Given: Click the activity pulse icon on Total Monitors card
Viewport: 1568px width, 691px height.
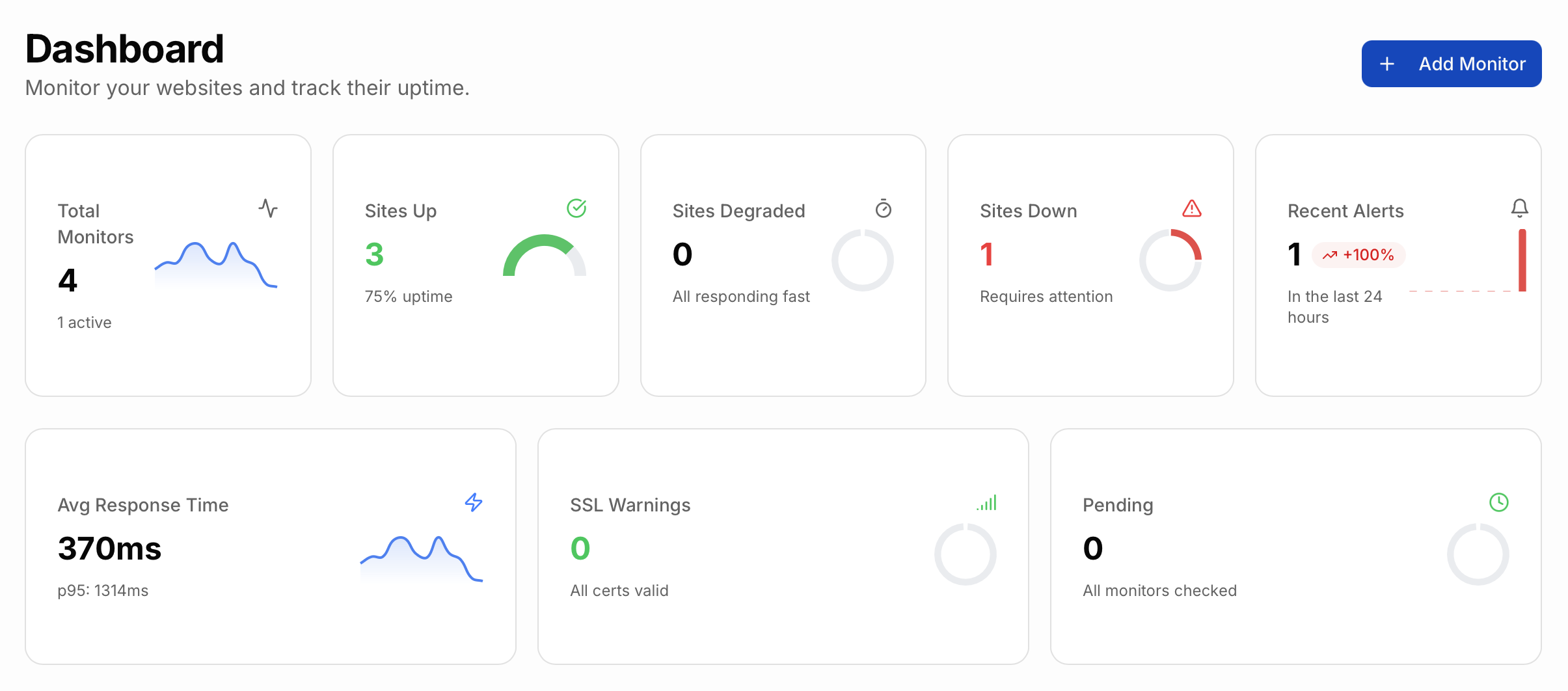Looking at the screenshot, I should (x=269, y=209).
